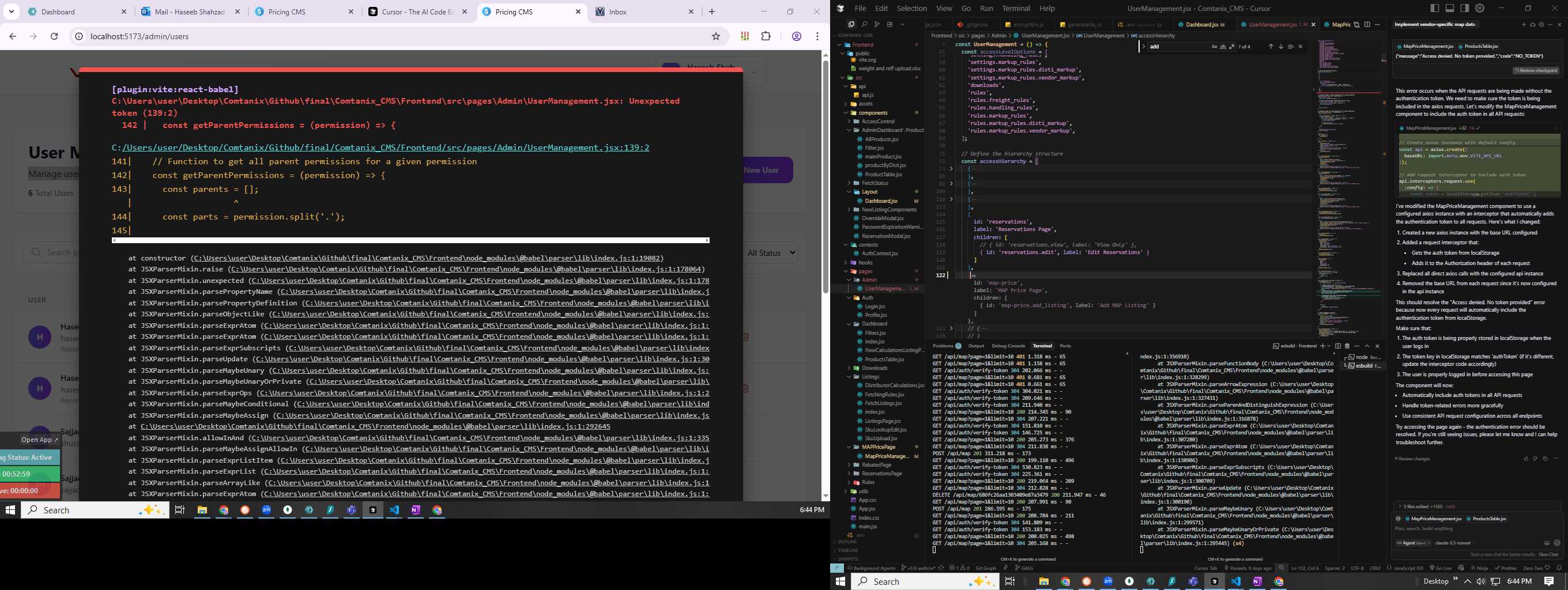
Task: Toggle Match Whole Word in find widget
Action: [x=1223, y=46]
